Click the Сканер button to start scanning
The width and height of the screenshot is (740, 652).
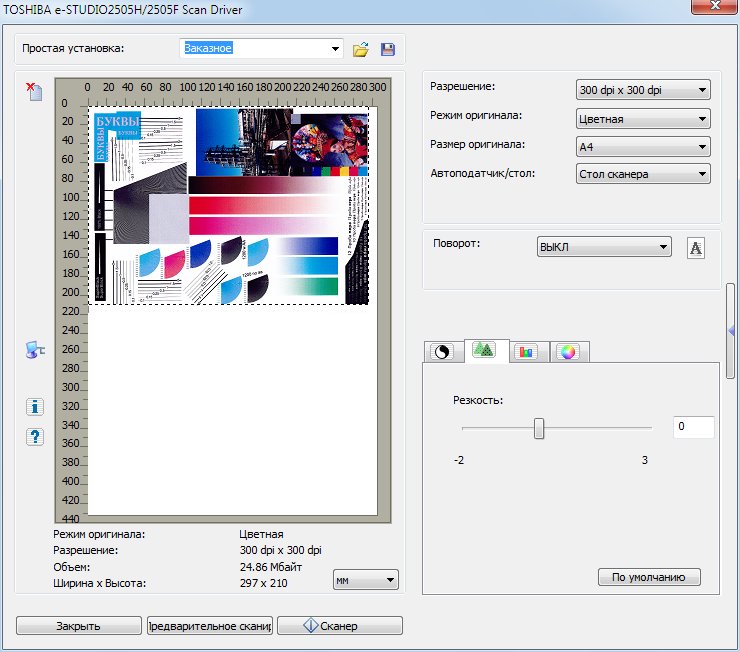tap(340, 626)
